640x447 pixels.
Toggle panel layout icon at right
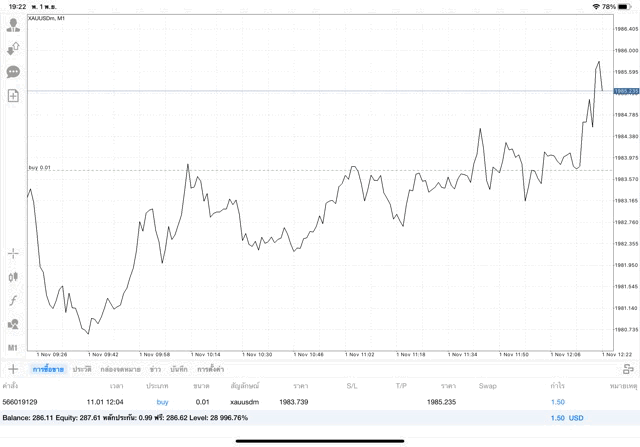click(628, 369)
